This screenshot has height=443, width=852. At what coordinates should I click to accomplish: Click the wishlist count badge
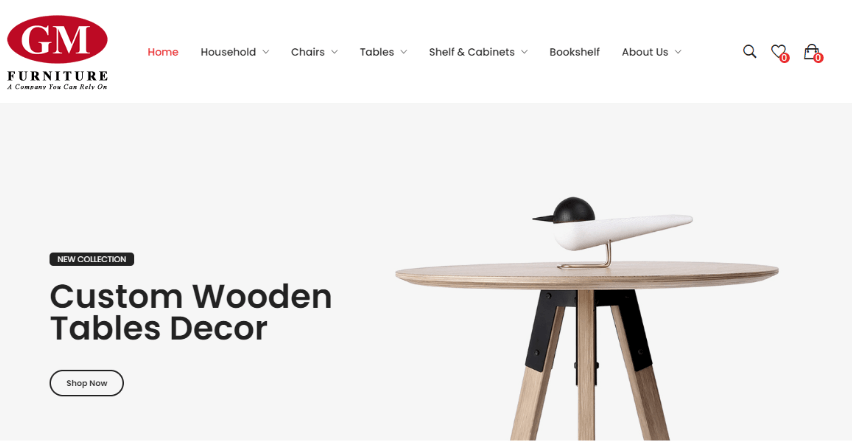click(784, 58)
